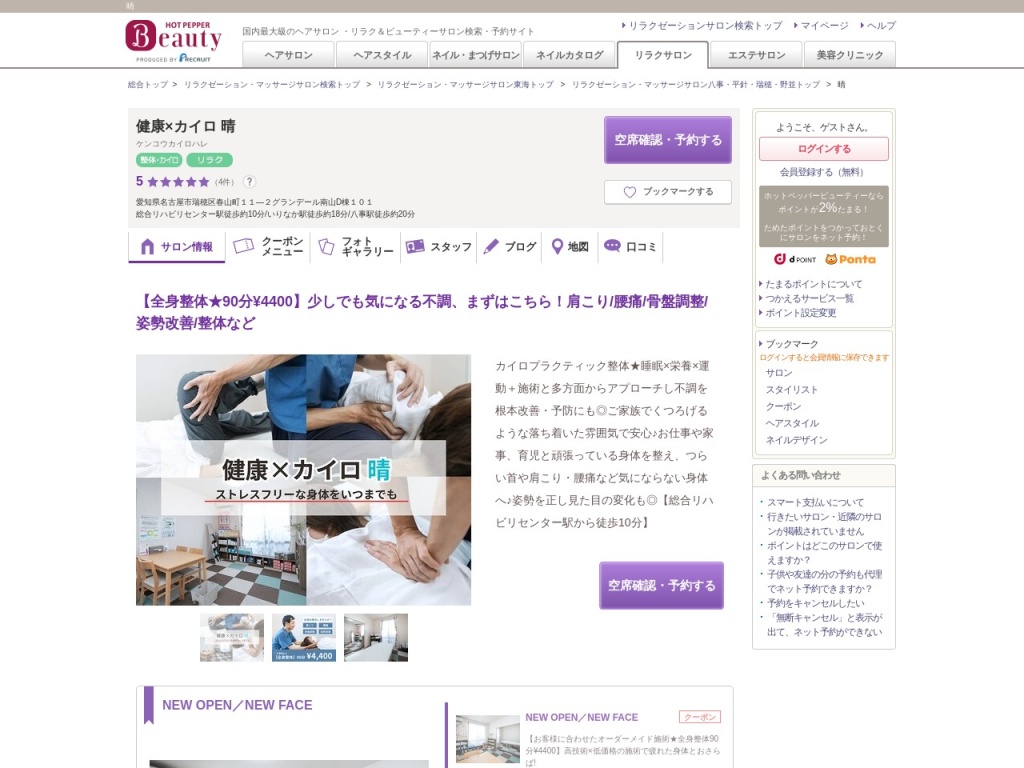This screenshot has height=768, width=1024.
Task: Open the サロン情報 tab
Action: (177, 247)
